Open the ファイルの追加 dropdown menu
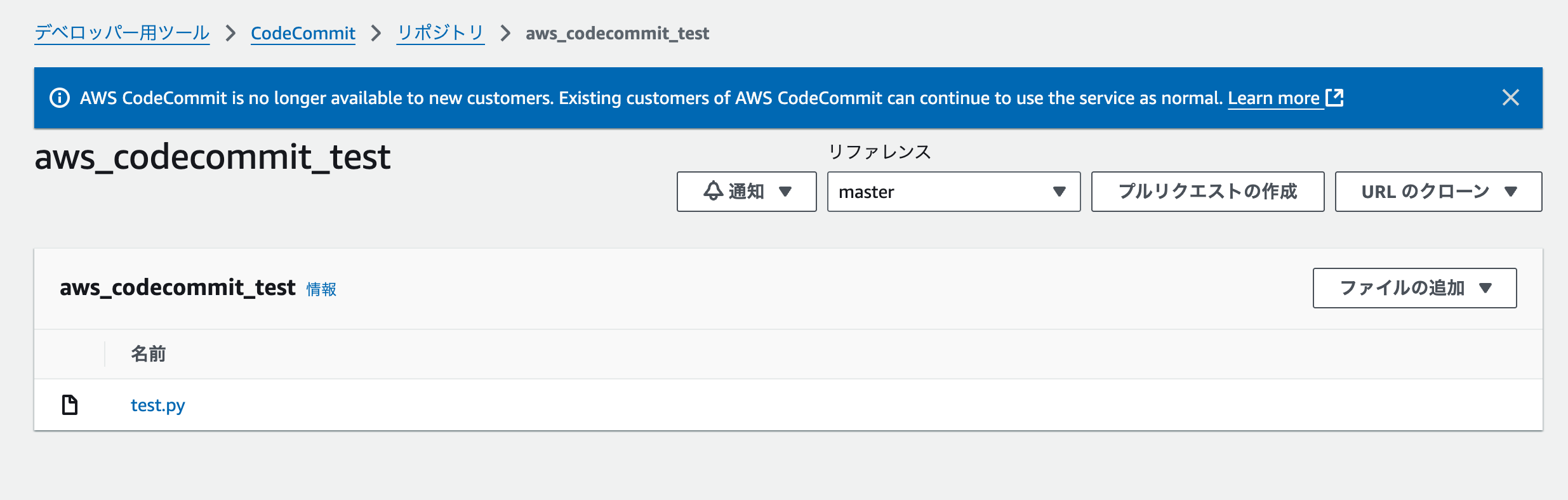Screen dimensions: 1568x500 click(x=1414, y=288)
